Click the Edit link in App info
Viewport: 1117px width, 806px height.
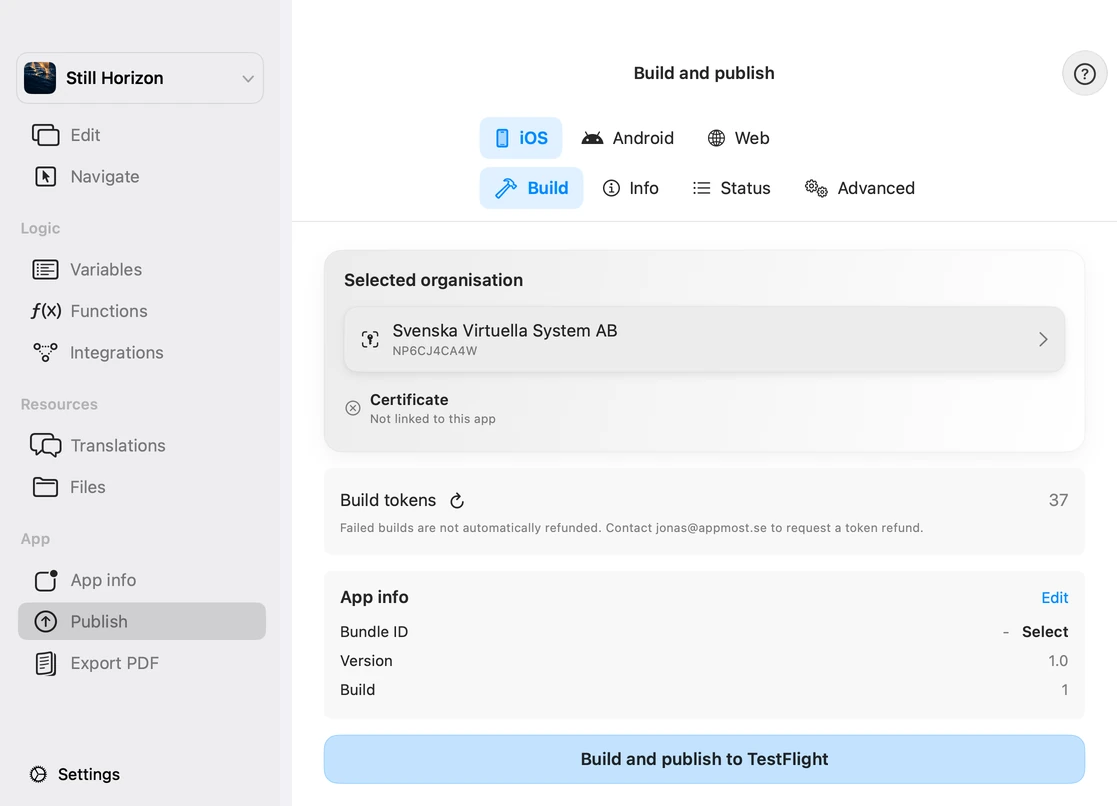pos(1054,597)
